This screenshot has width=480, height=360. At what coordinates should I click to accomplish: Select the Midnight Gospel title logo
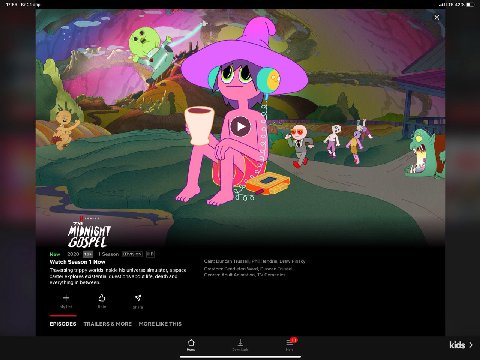[89, 233]
